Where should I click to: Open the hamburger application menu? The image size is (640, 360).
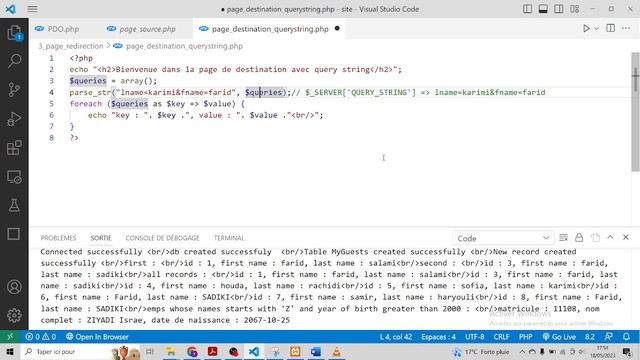(x=32, y=9)
